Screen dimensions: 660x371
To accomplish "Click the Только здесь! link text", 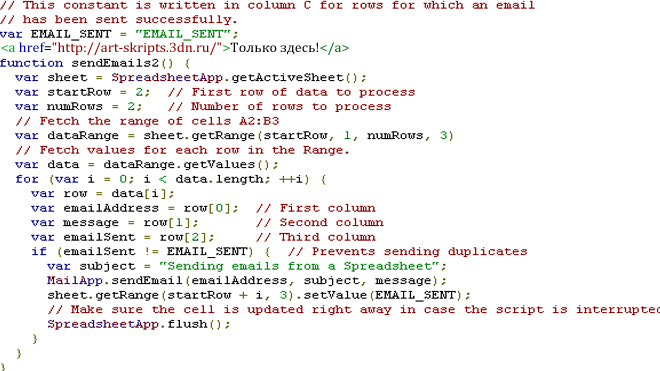I will click(x=275, y=48).
